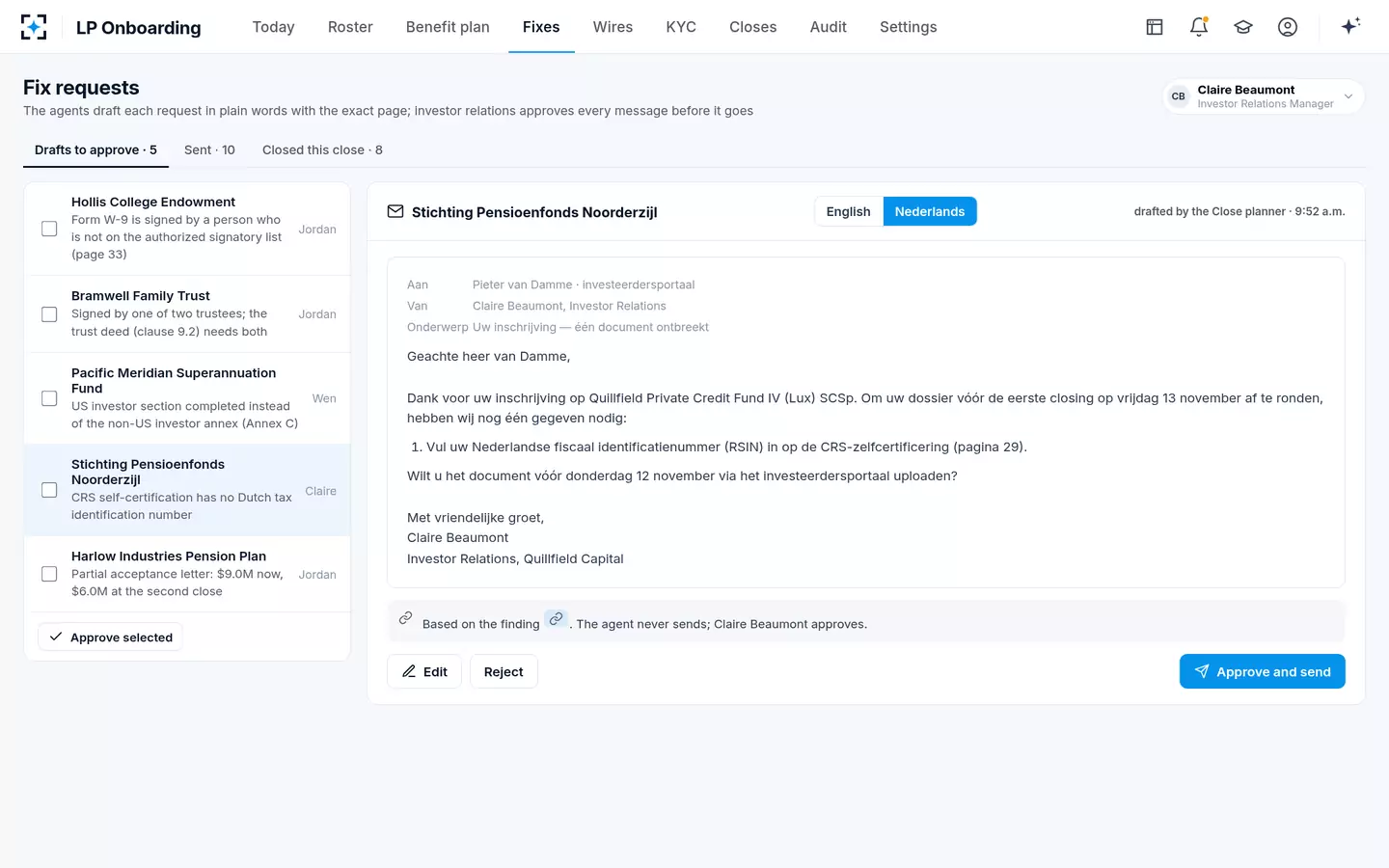Select the Pacific Meridian Superannuation Fund row

pos(187,398)
